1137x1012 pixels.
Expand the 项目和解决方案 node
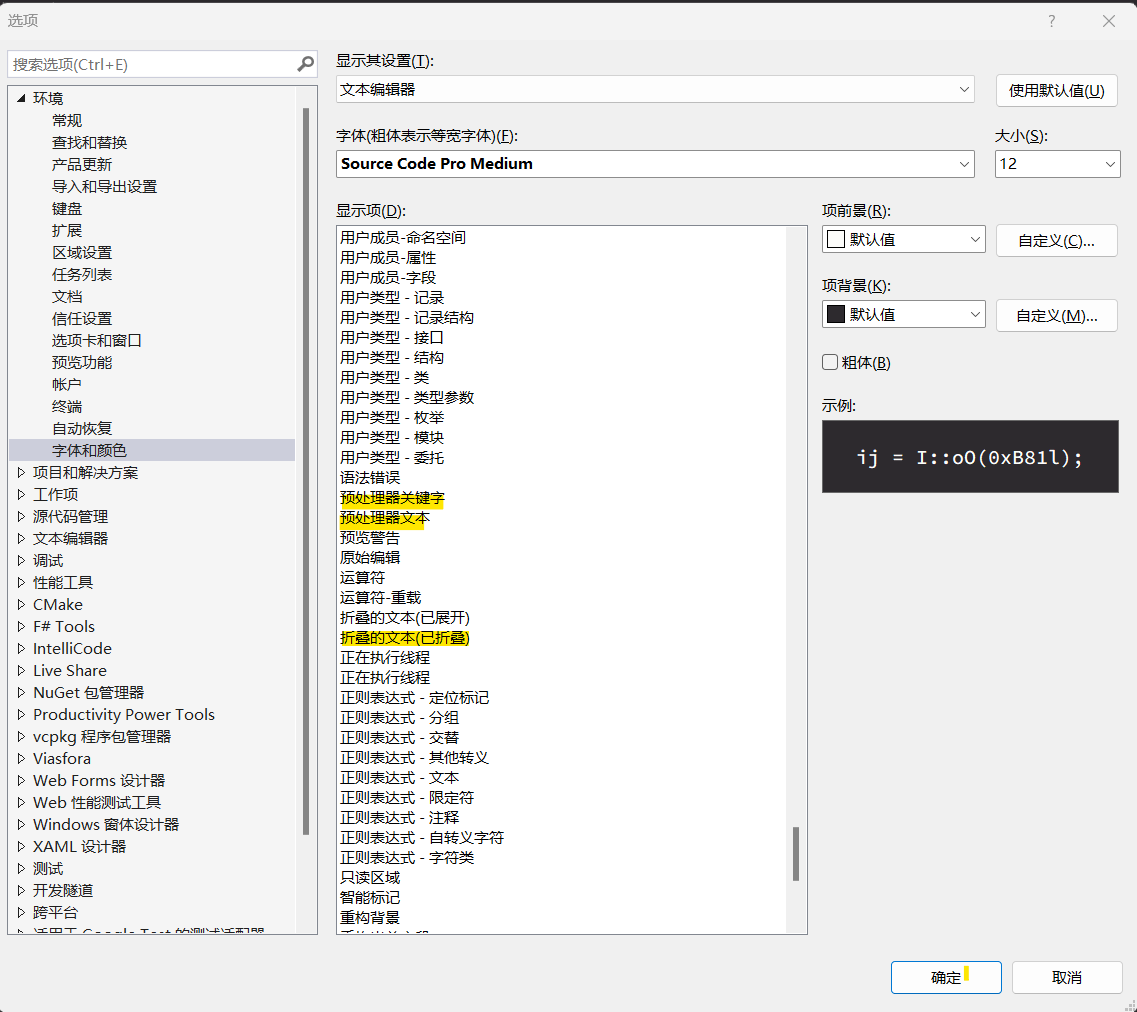pyautogui.click(x=21, y=473)
